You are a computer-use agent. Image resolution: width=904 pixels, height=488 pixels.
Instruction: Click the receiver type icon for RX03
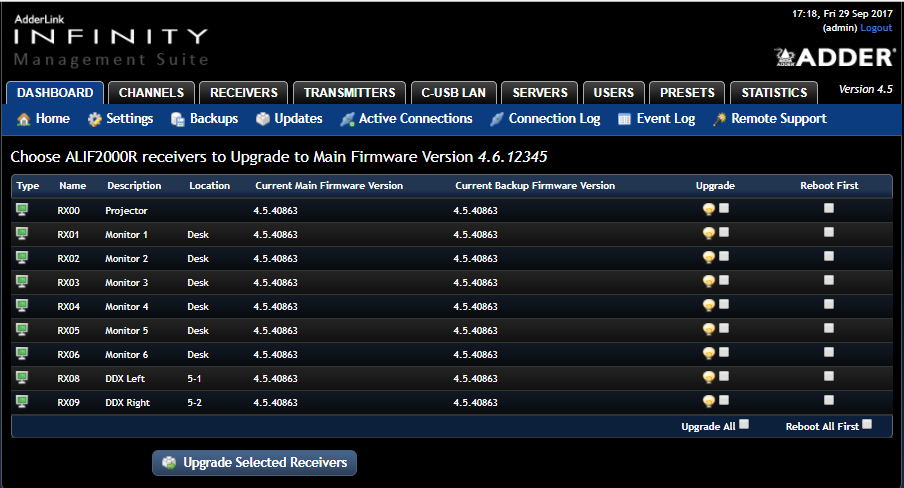click(22, 281)
